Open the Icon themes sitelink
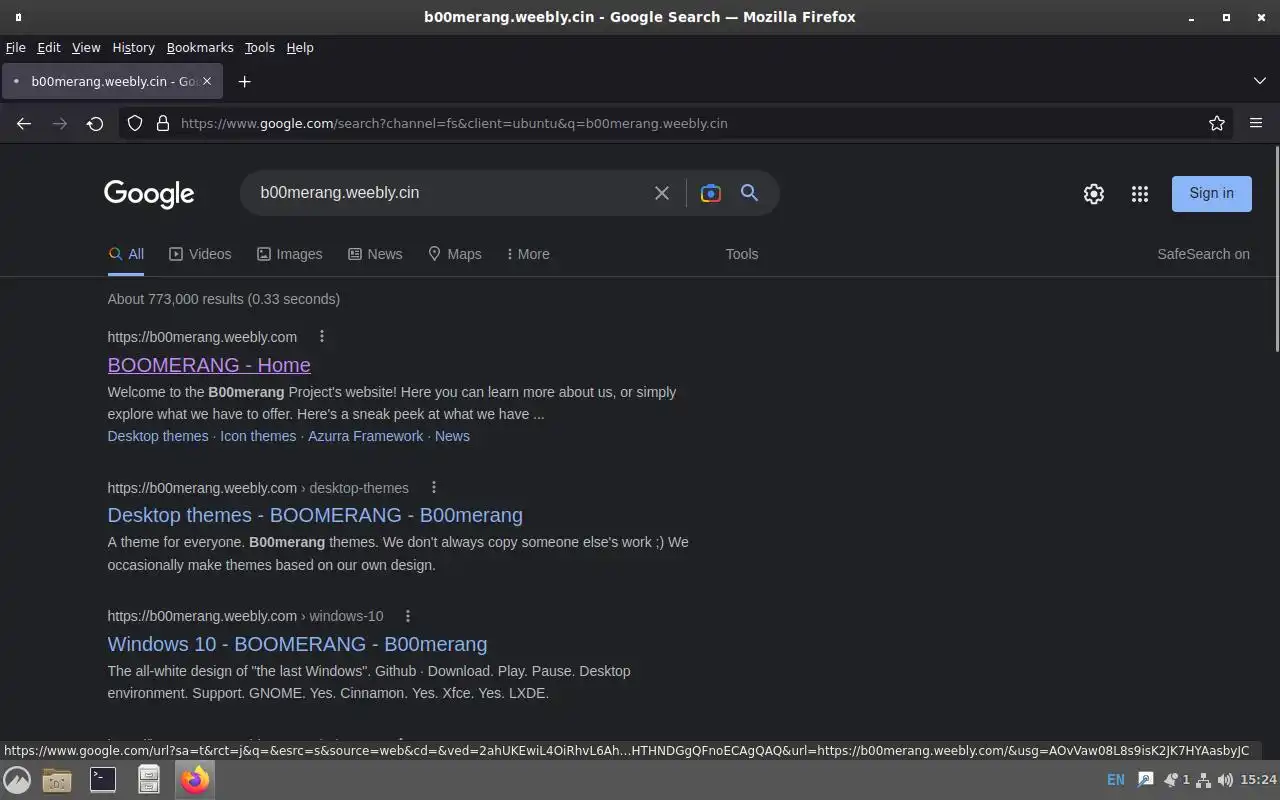Viewport: 1280px width, 800px height. [x=258, y=436]
